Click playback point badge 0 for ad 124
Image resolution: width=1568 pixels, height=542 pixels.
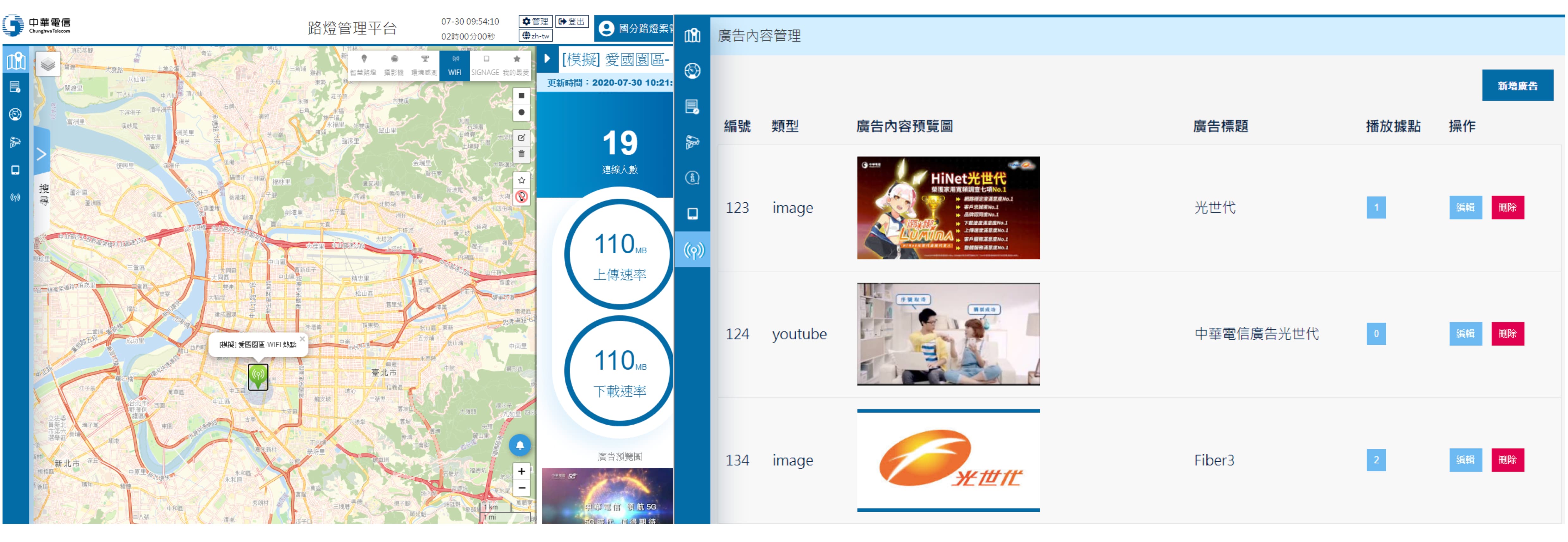(x=1376, y=333)
